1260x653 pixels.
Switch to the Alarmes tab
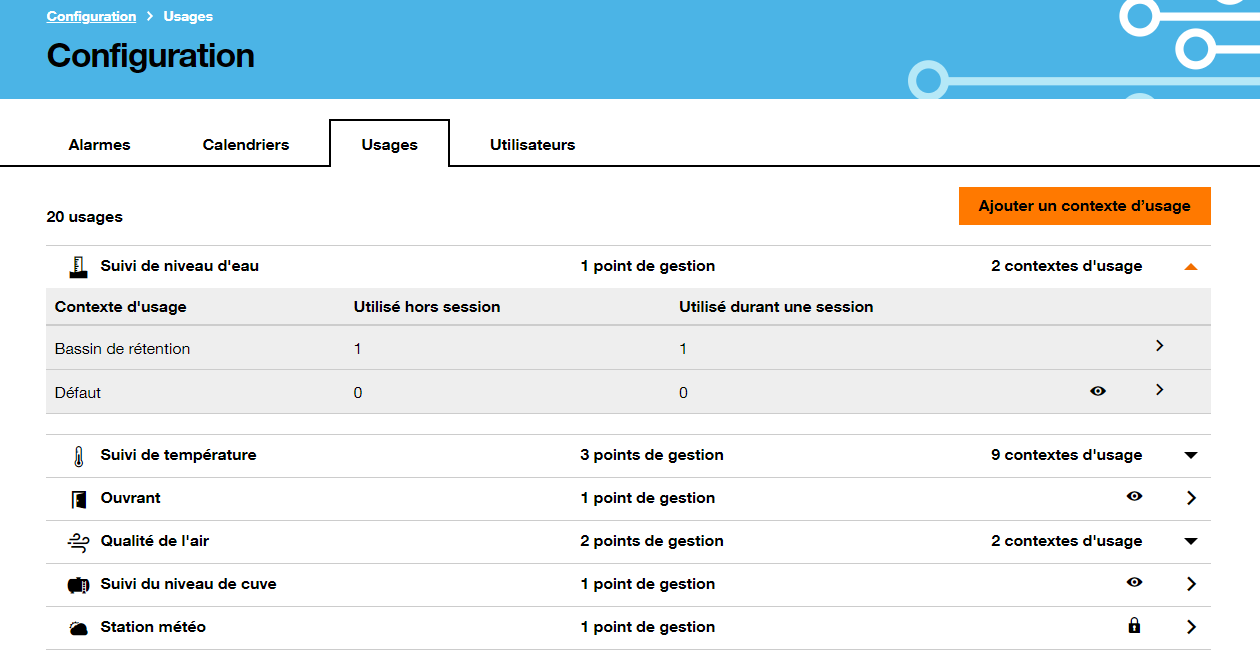coord(99,144)
